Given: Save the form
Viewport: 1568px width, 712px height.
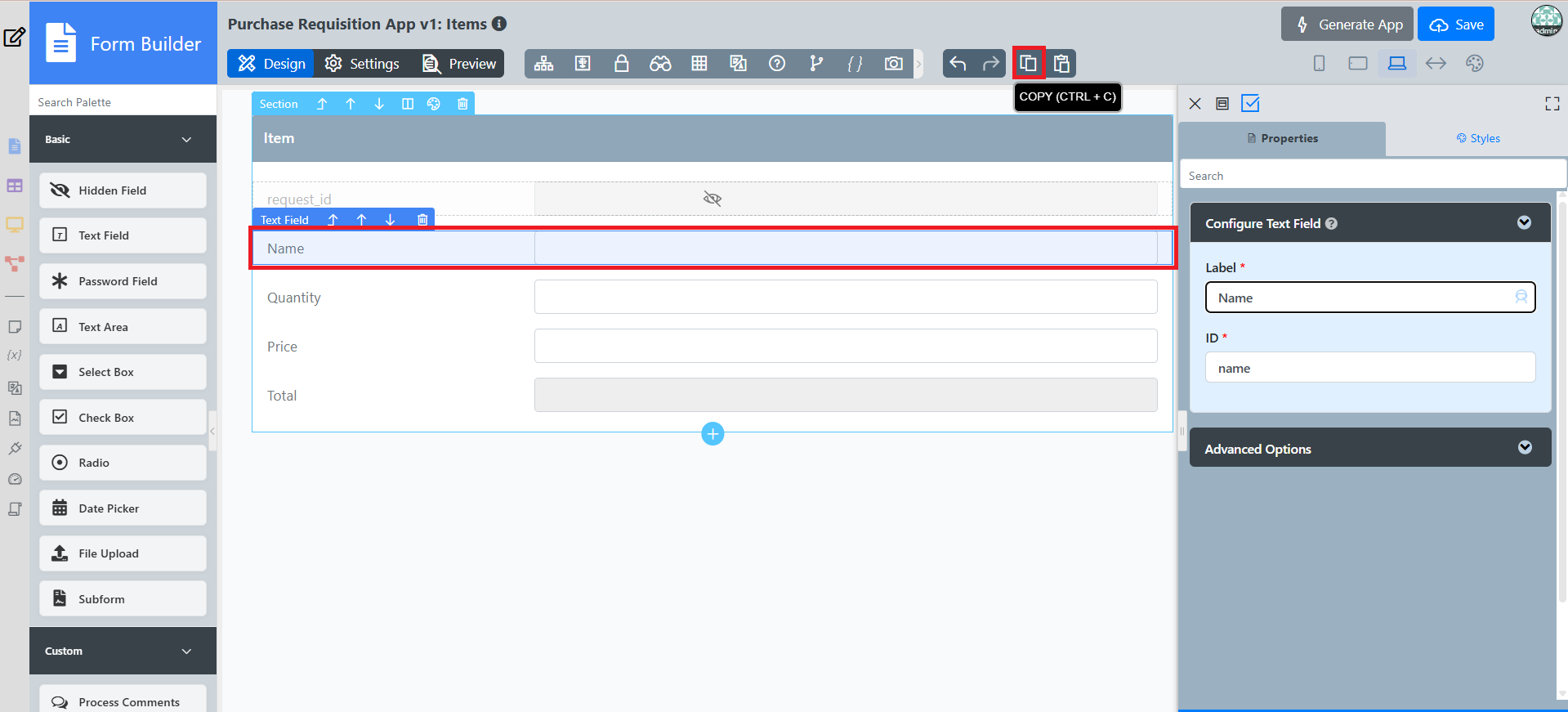Looking at the screenshot, I should pyautogui.click(x=1456, y=25).
